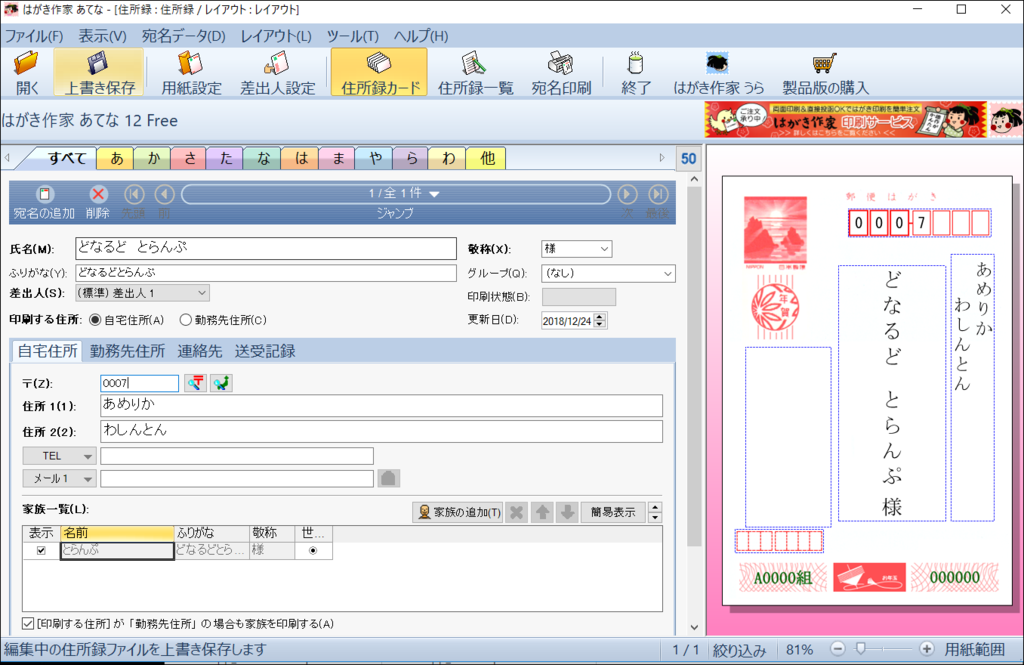Open the 敬称 dropdown showing 様
The height and width of the screenshot is (665, 1024).
(x=577, y=249)
